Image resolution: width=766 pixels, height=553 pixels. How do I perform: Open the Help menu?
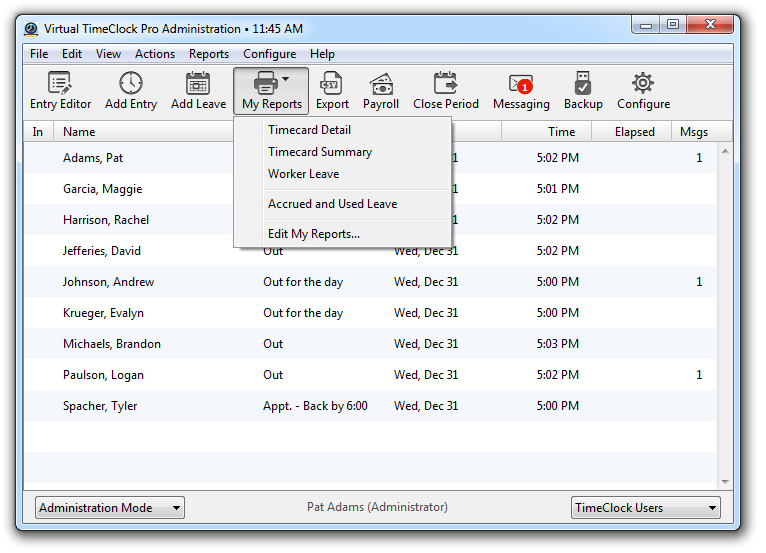(x=322, y=54)
